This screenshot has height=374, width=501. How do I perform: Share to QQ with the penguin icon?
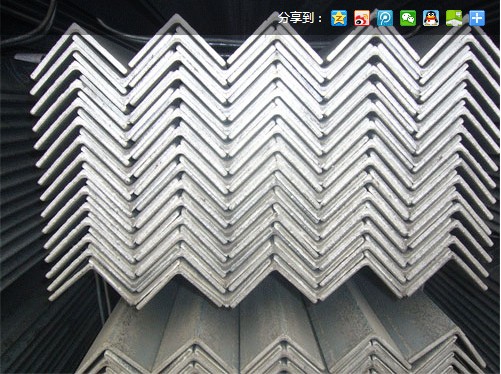pos(431,18)
